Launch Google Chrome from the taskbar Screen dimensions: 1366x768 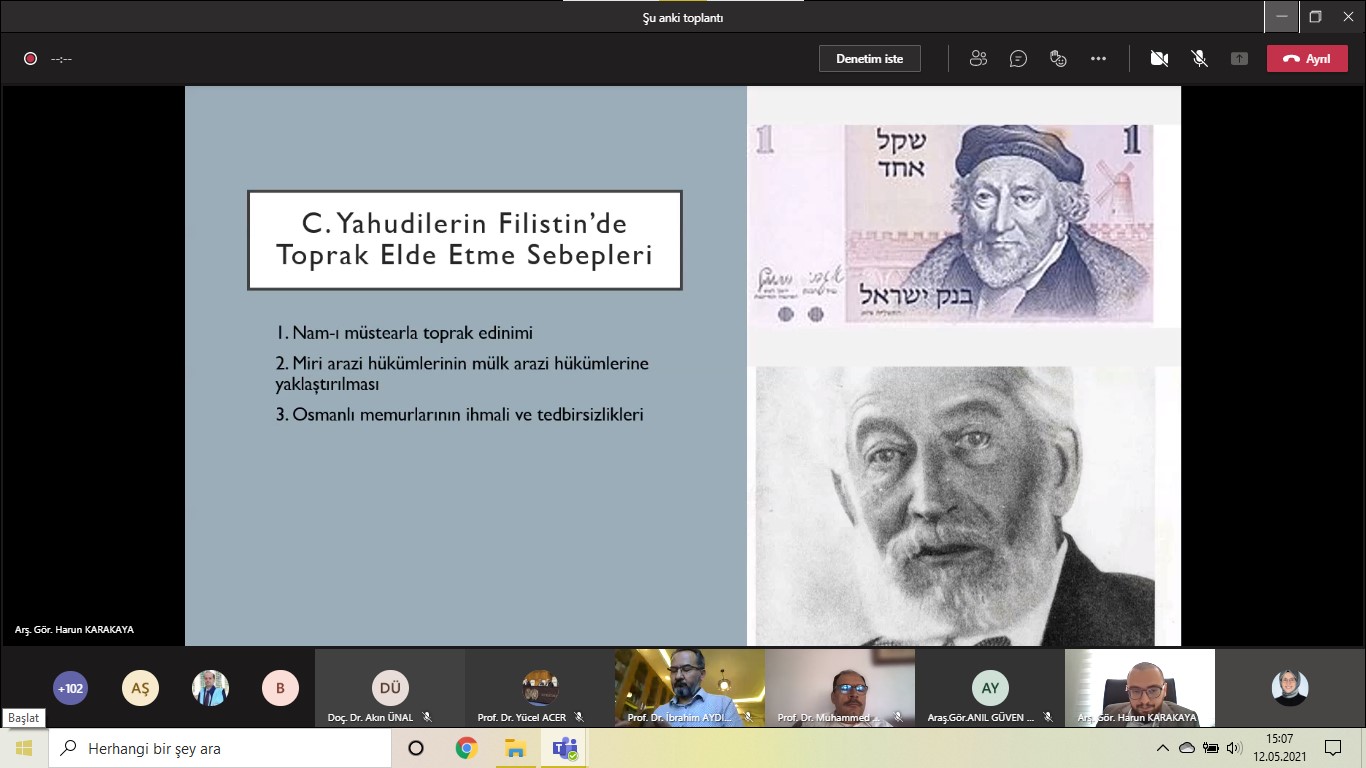(x=463, y=747)
